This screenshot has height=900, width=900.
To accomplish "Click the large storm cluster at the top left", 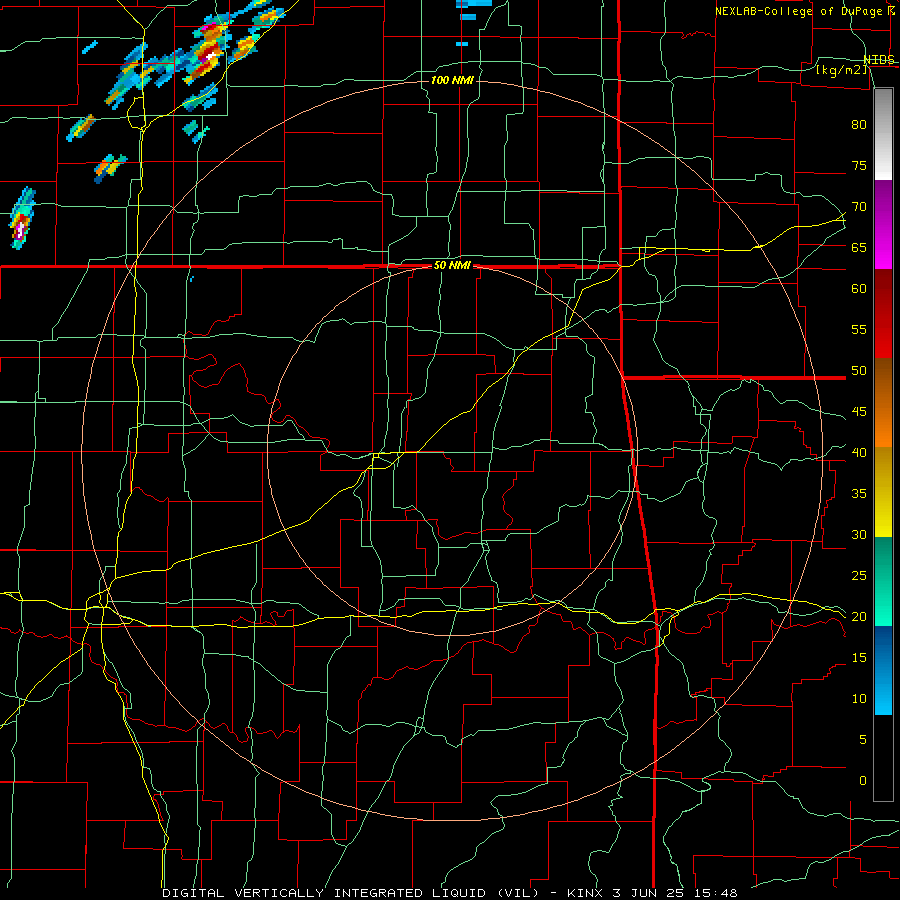I will point(195,57).
